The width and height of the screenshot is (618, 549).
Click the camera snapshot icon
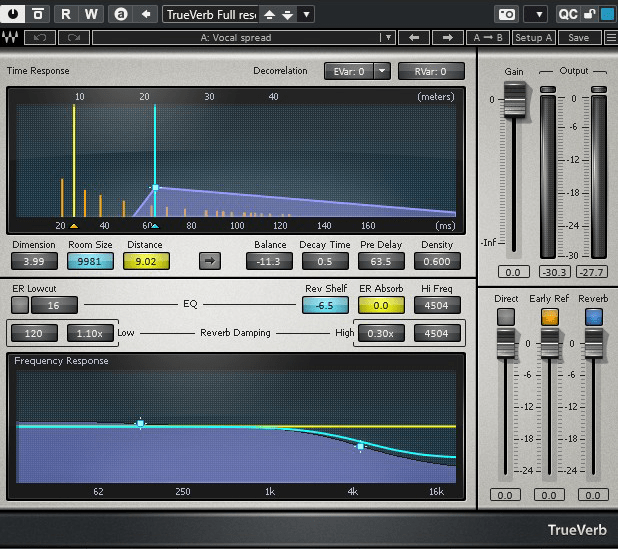(508, 14)
